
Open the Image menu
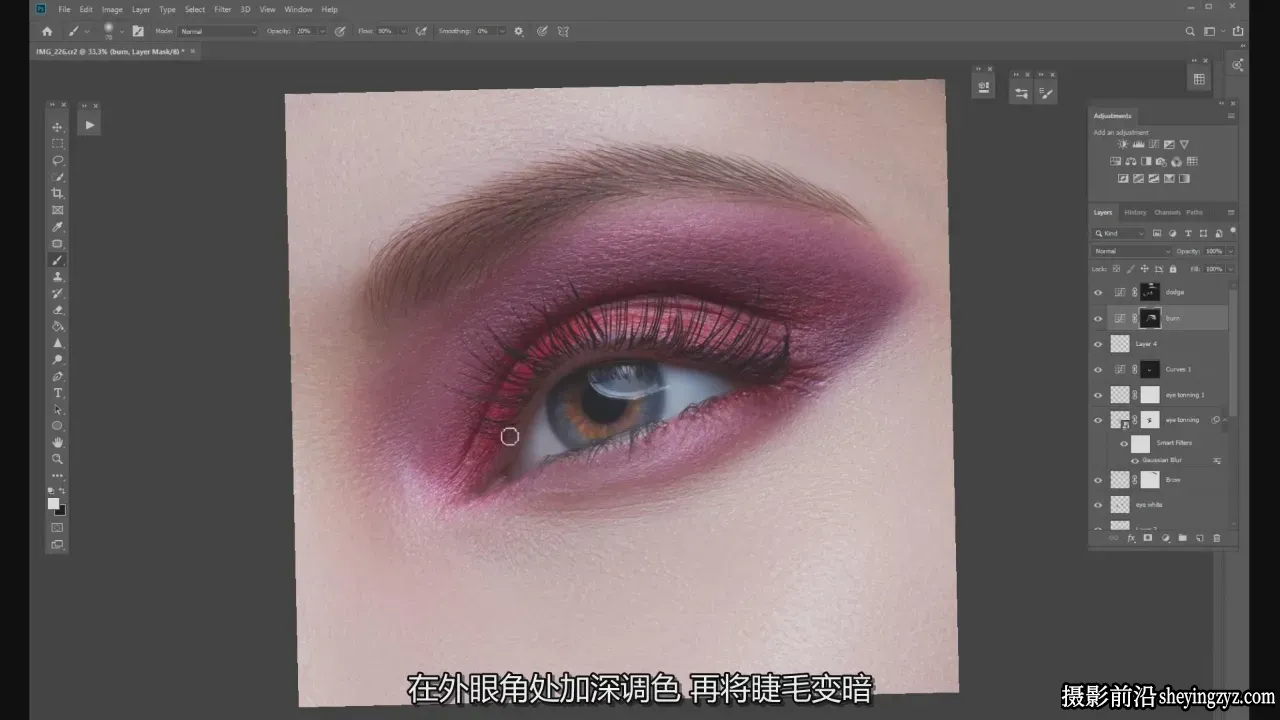click(x=112, y=9)
